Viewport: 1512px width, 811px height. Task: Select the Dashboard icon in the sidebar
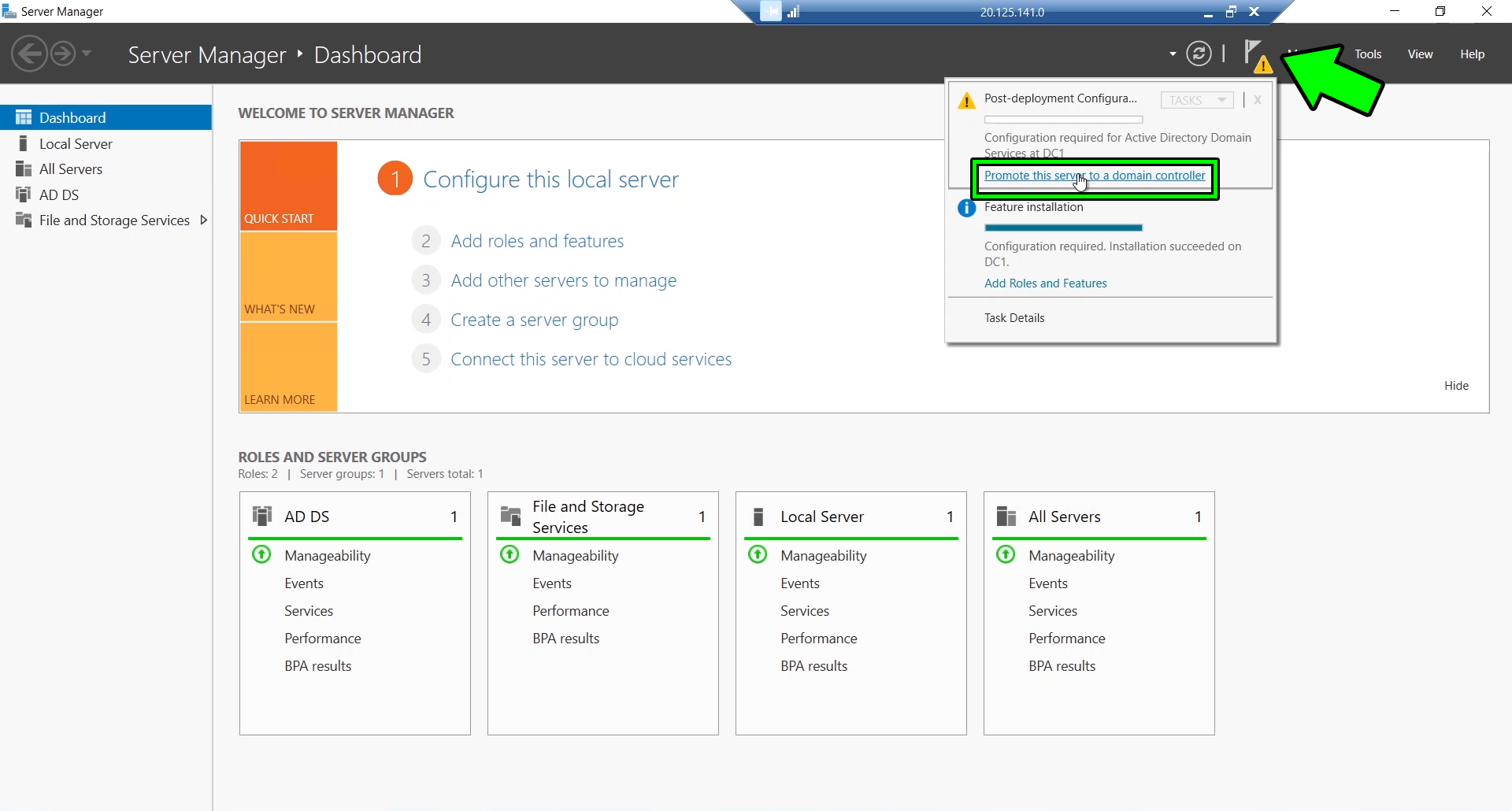24,117
